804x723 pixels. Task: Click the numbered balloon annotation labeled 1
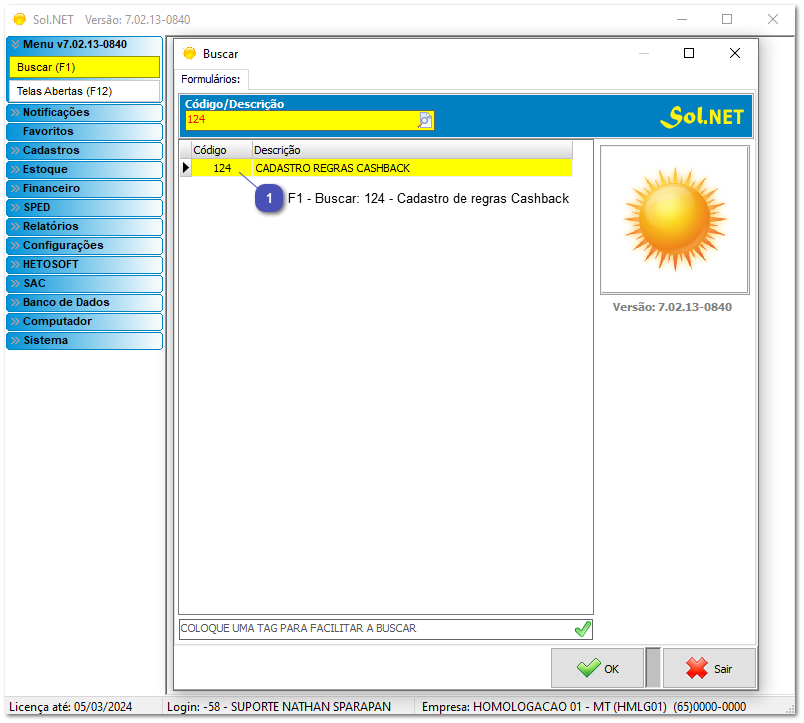[x=269, y=198]
